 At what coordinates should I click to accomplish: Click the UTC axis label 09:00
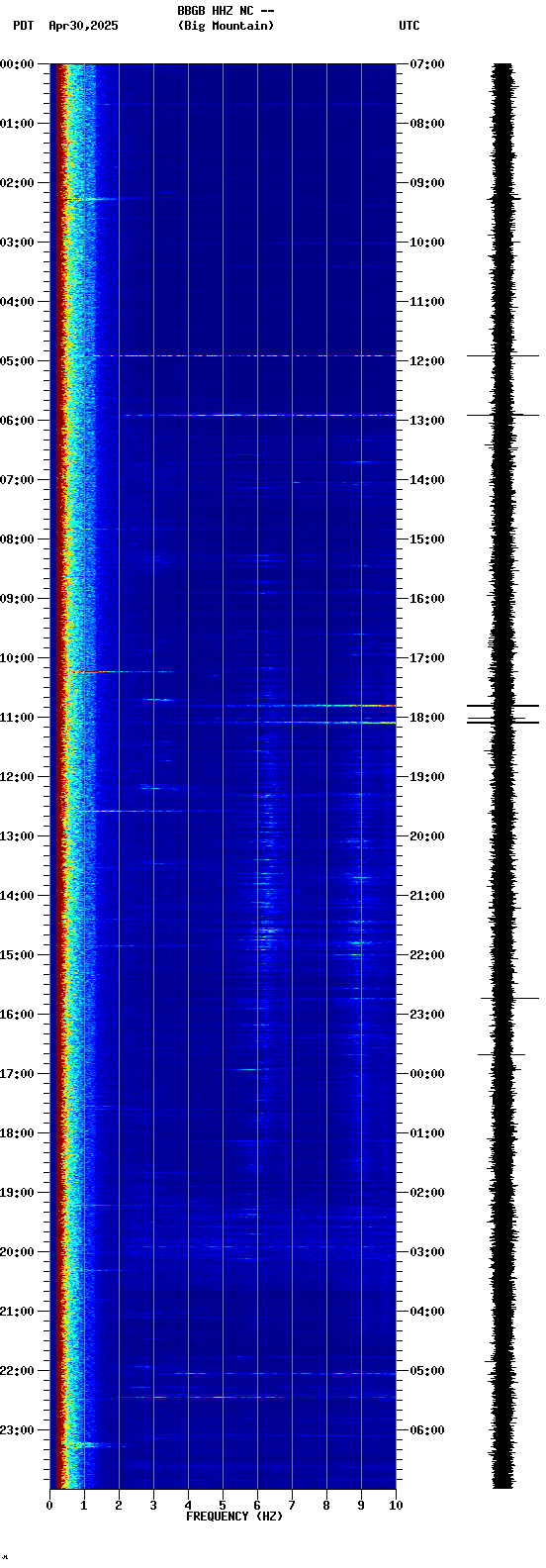coord(427,183)
